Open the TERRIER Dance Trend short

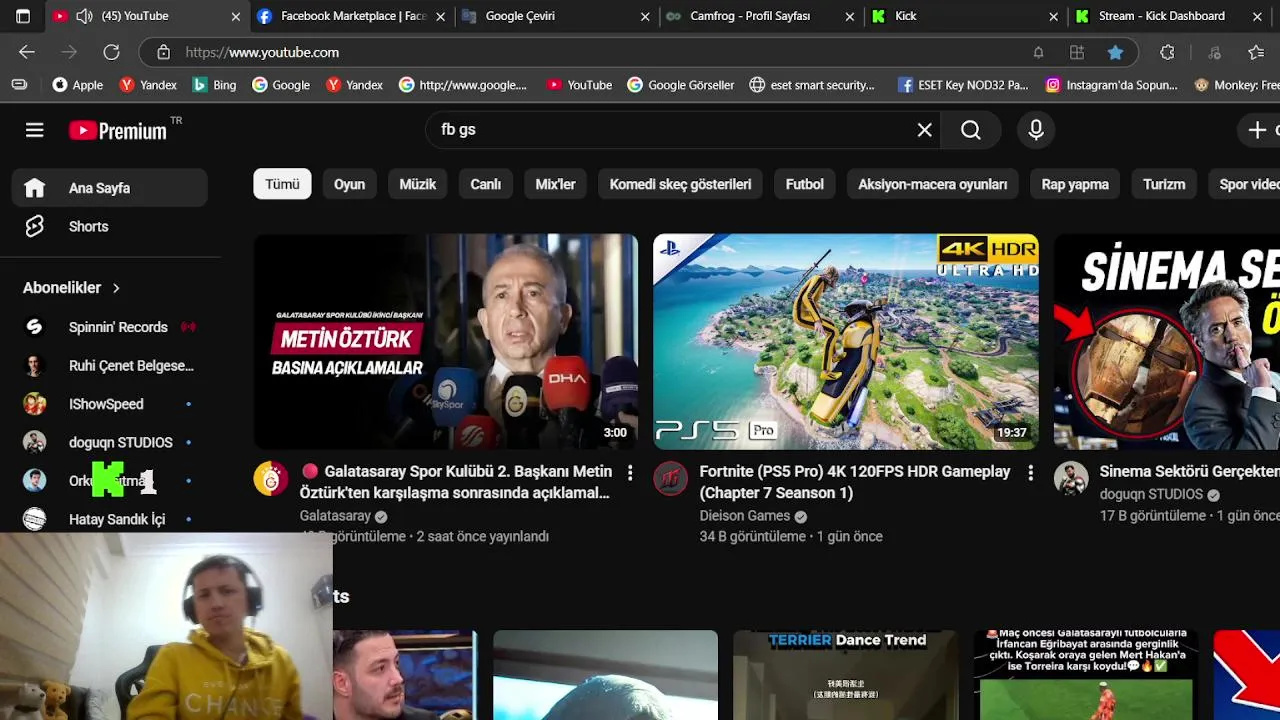[x=845, y=675]
